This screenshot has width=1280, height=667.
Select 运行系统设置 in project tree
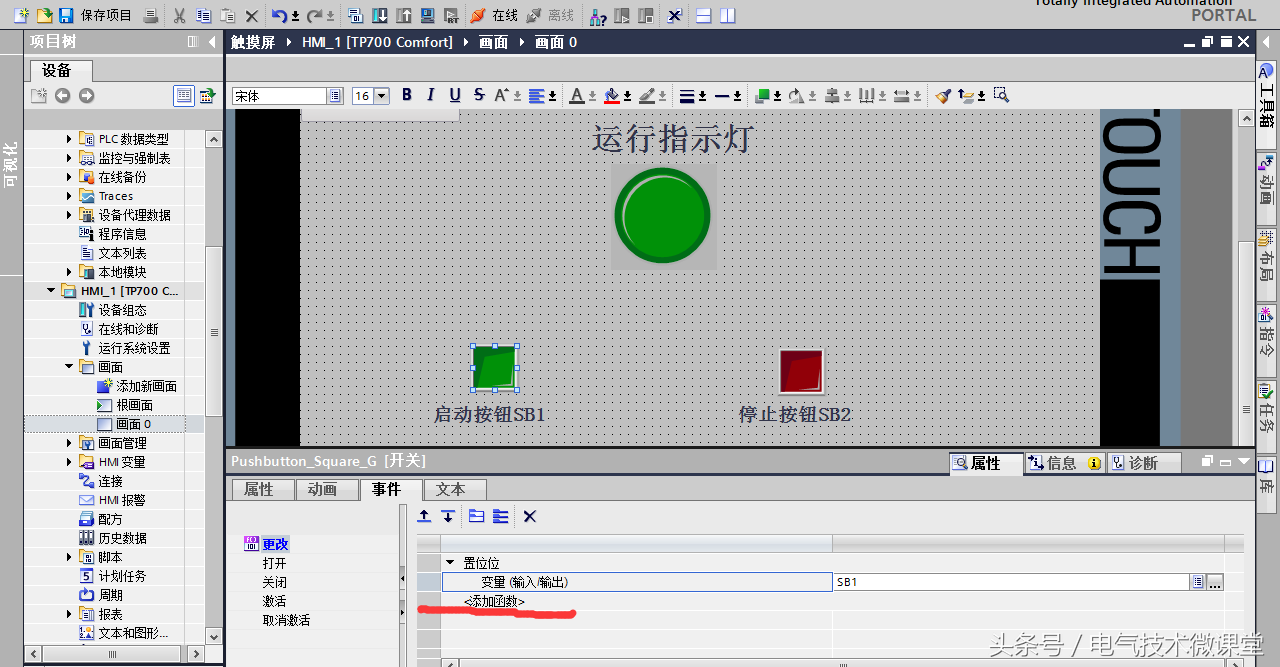(x=134, y=348)
